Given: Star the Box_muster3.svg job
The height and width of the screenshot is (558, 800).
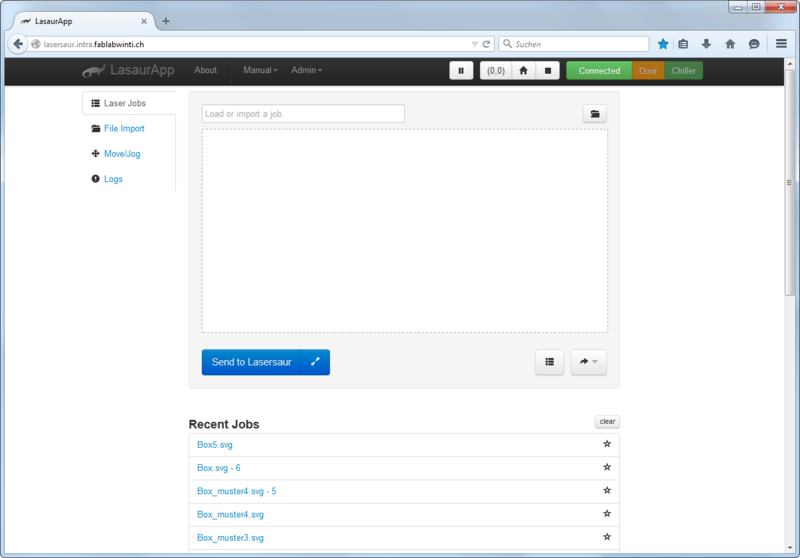Looking at the screenshot, I should click(607, 537).
